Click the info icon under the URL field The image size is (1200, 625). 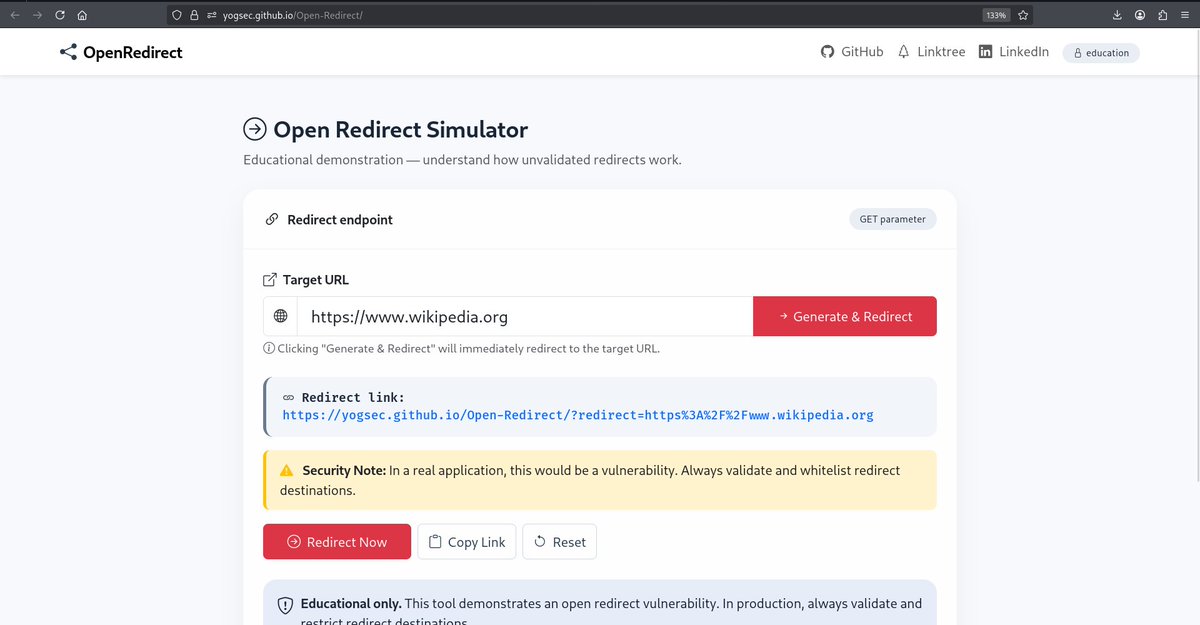pos(269,349)
